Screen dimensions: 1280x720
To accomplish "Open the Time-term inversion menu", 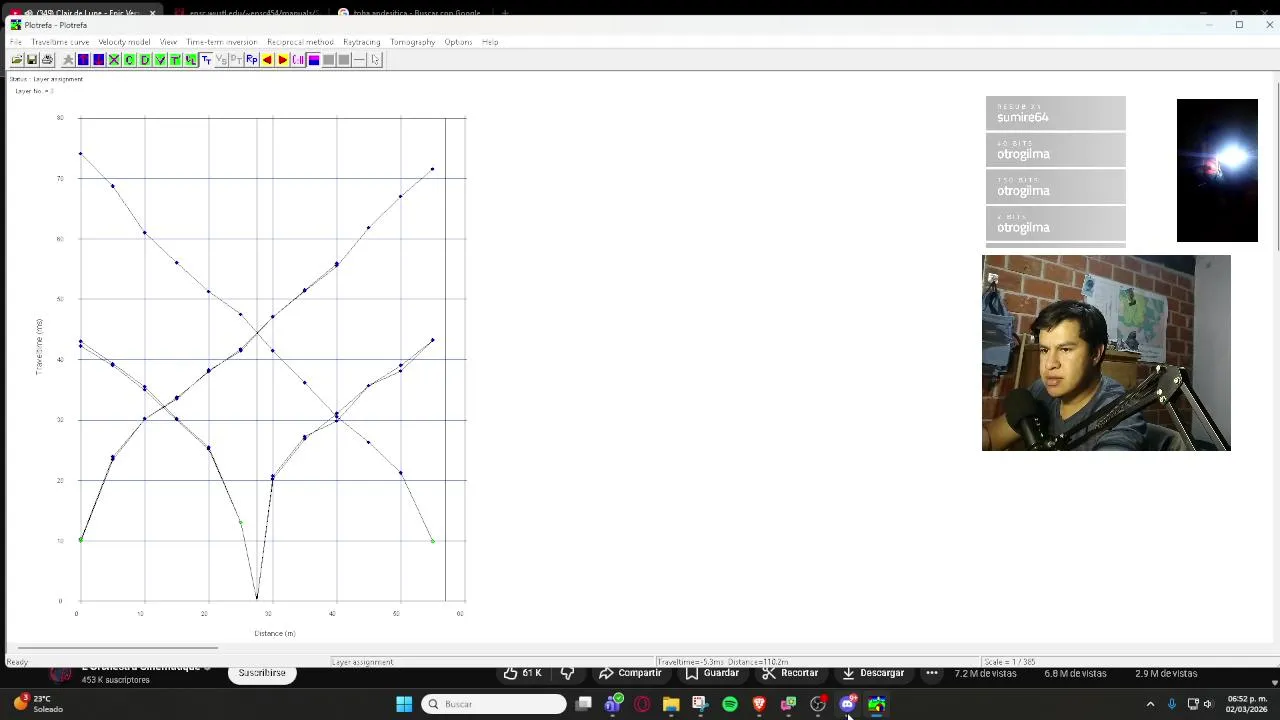I will [221, 42].
